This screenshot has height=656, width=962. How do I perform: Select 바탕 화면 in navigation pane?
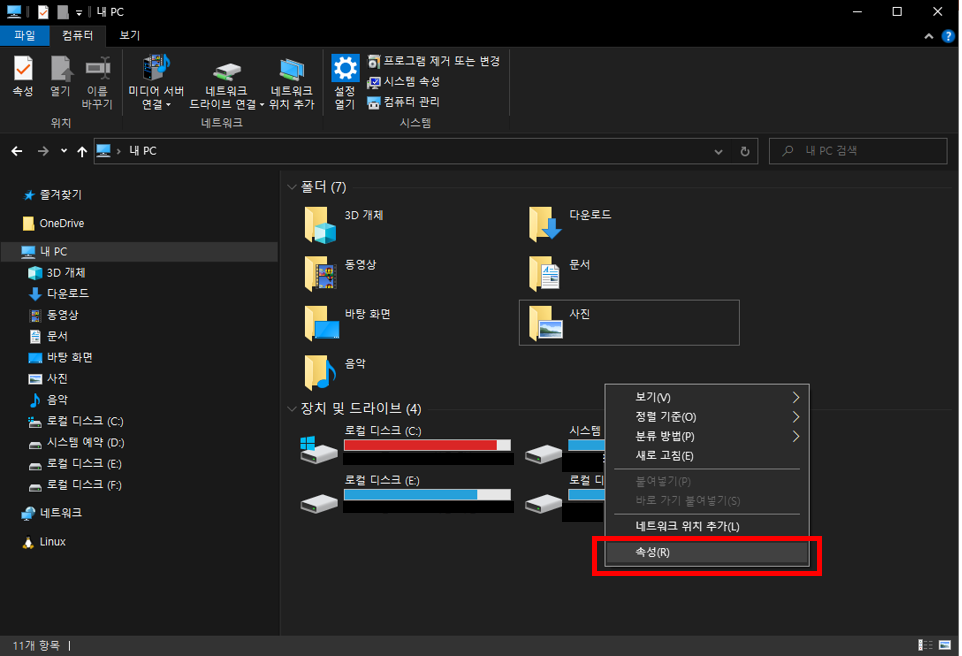[60, 358]
